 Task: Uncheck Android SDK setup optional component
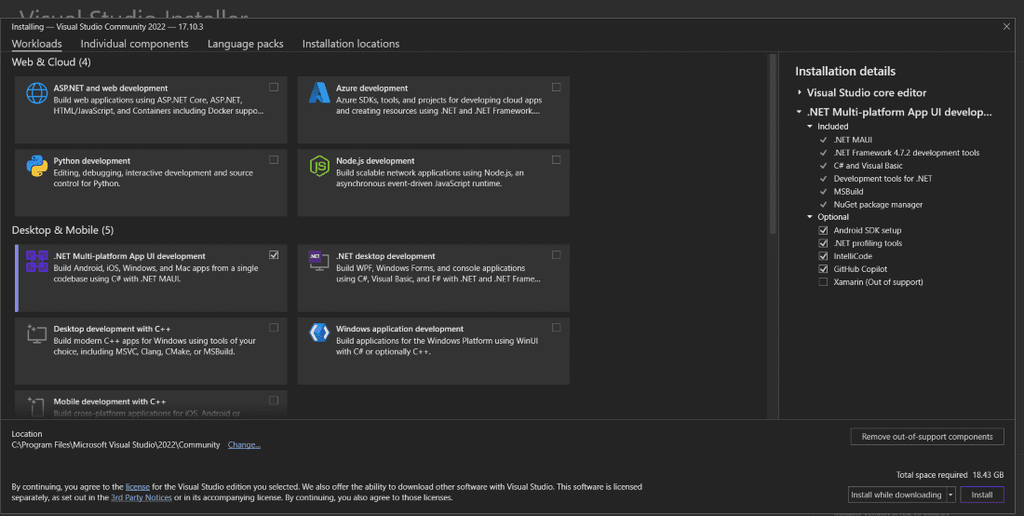click(823, 230)
